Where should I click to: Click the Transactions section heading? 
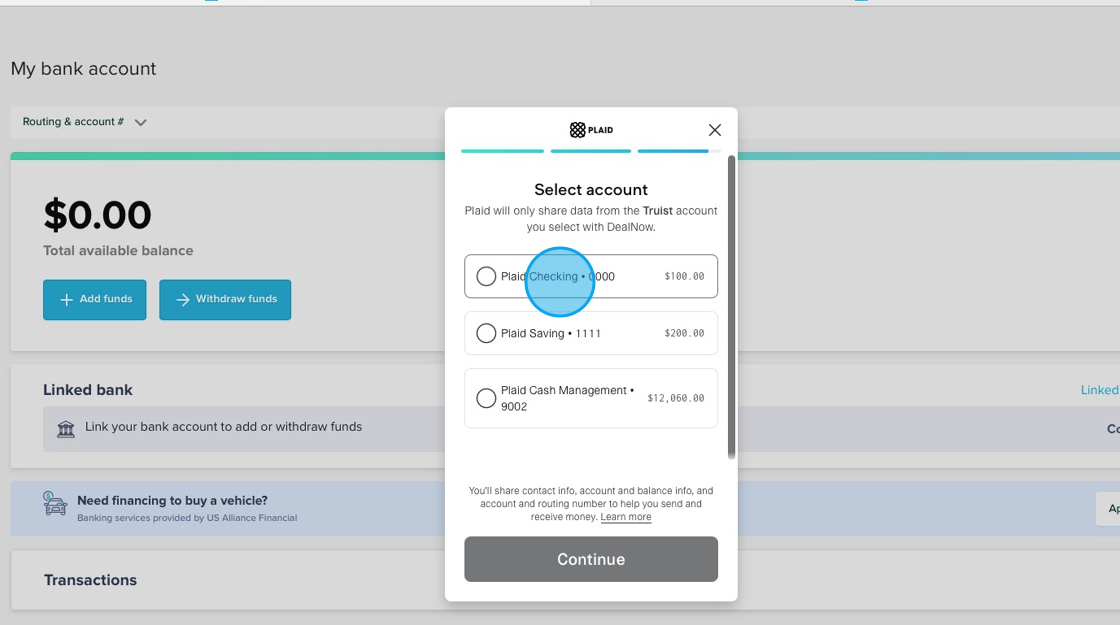click(x=90, y=580)
